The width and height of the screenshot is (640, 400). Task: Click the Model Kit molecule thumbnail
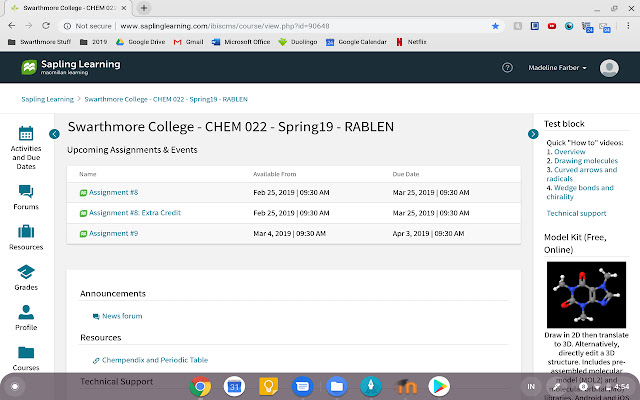[x=586, y=295]
